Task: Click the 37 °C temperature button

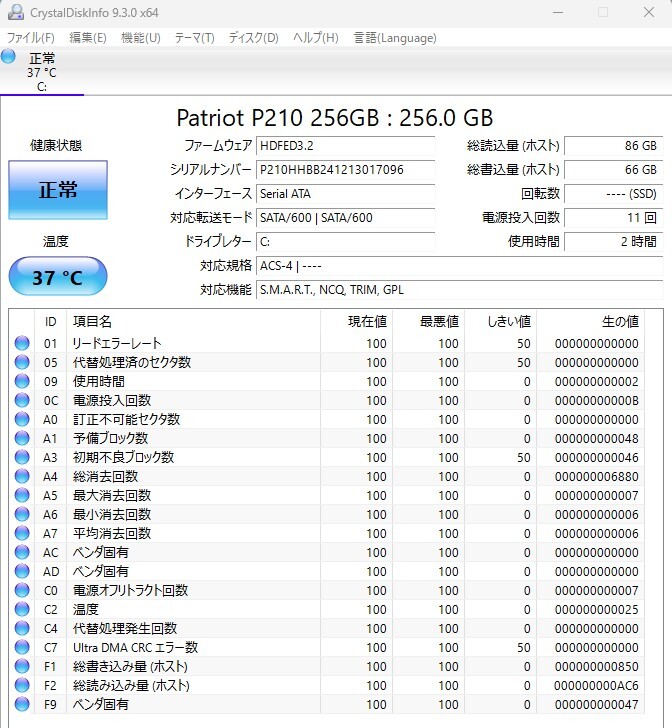Action: pos(58,277)
